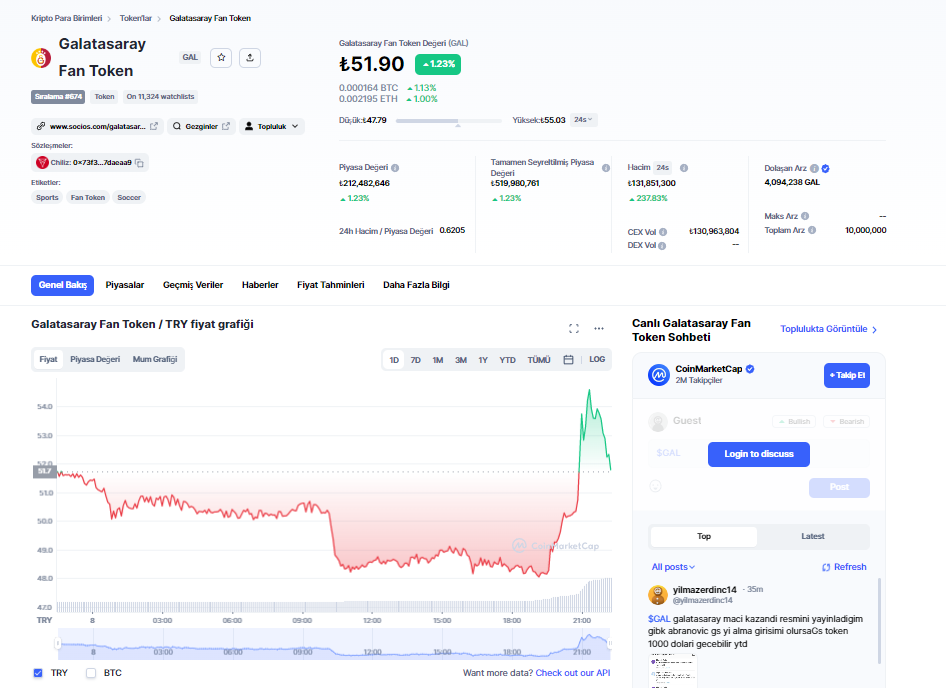Image resolution: width=946 pixels, height=688 pixels.
Task: Uncheck the TRY checkbox
Action: tap(38, 673)
